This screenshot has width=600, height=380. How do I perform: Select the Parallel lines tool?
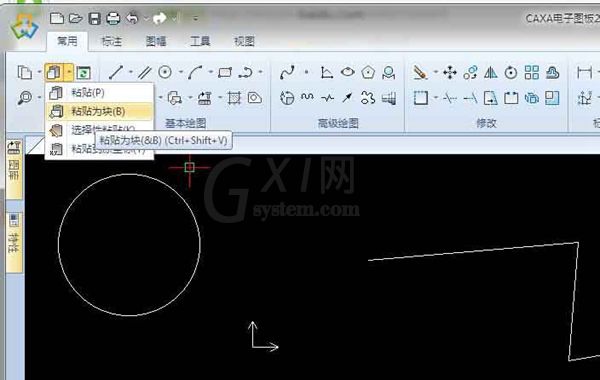tap(145, 72)
